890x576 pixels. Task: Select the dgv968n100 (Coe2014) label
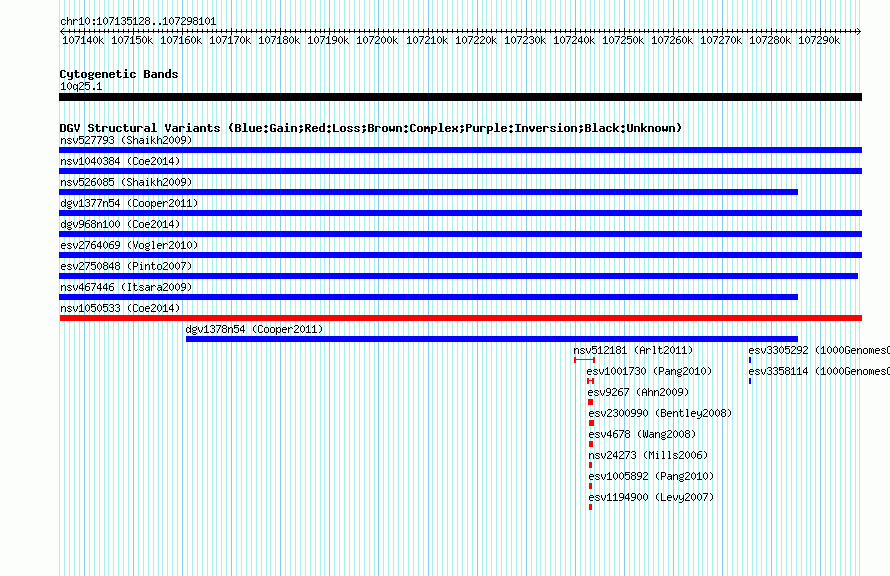[x=120, y=224]
